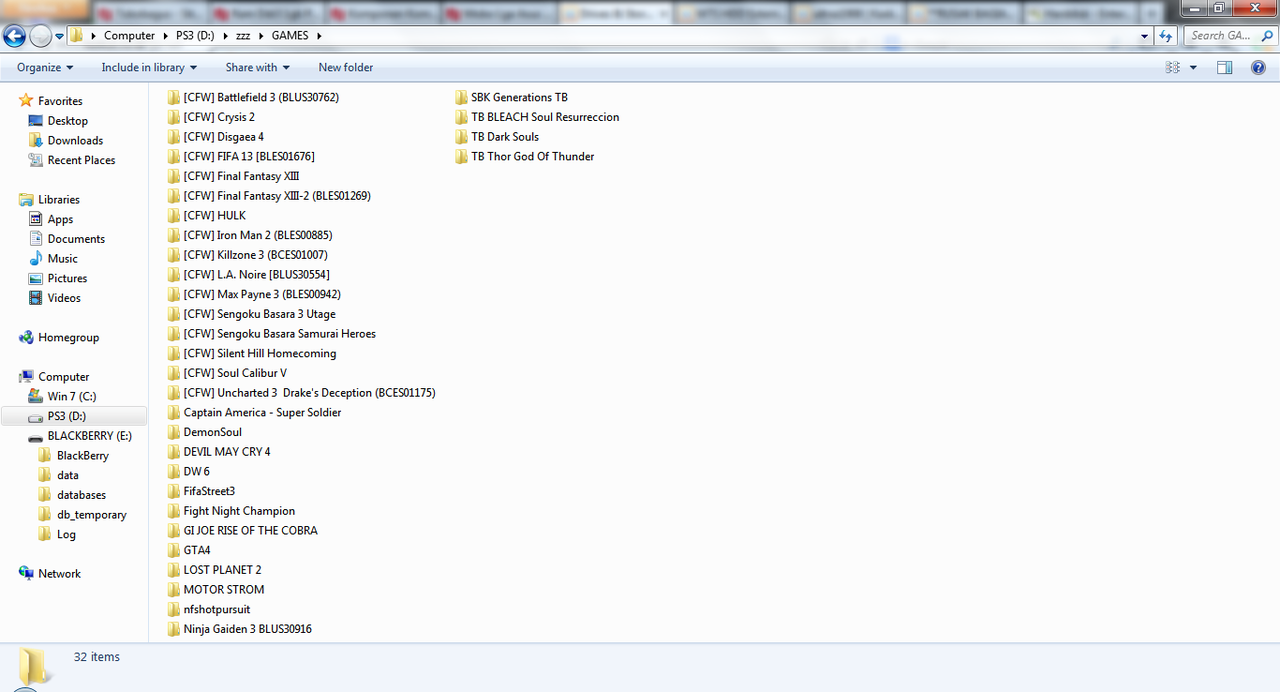The image size is (1280, 692).
Task: Open the Apps library
Action: coord(60,219)
